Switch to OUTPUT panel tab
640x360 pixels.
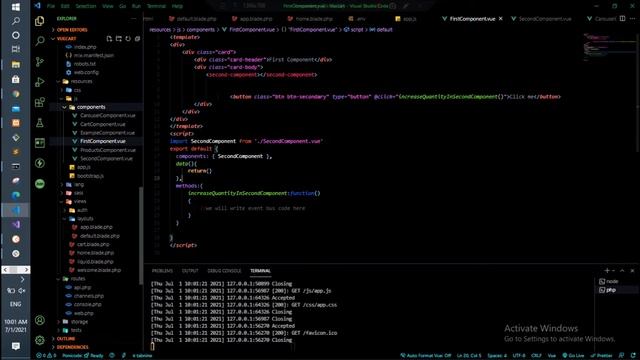(x=190, y=271)
